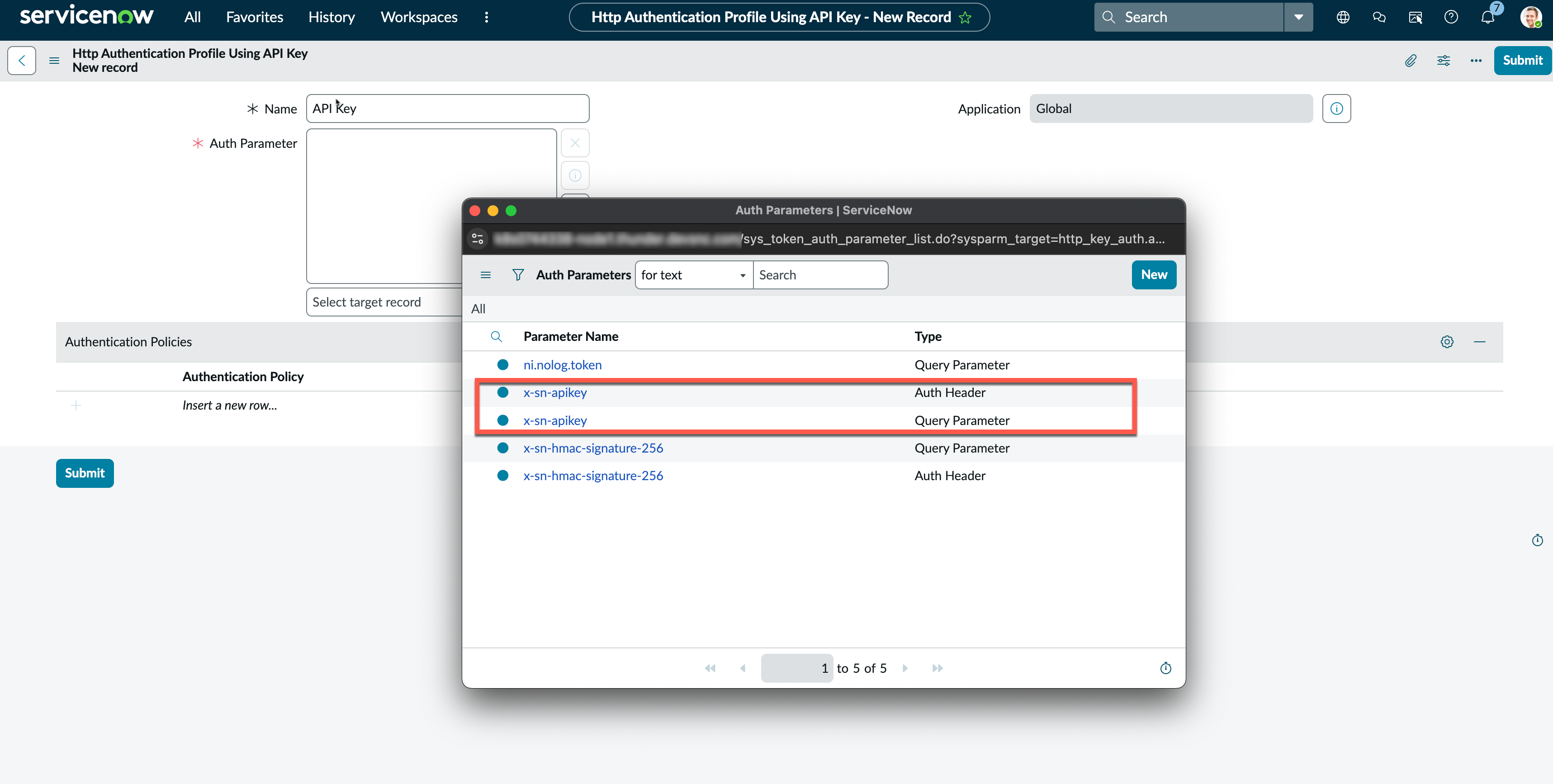Add Authentication Policy row with plus icon
The height and width of the screenshot is (784, 1553).
coord(76,406)
